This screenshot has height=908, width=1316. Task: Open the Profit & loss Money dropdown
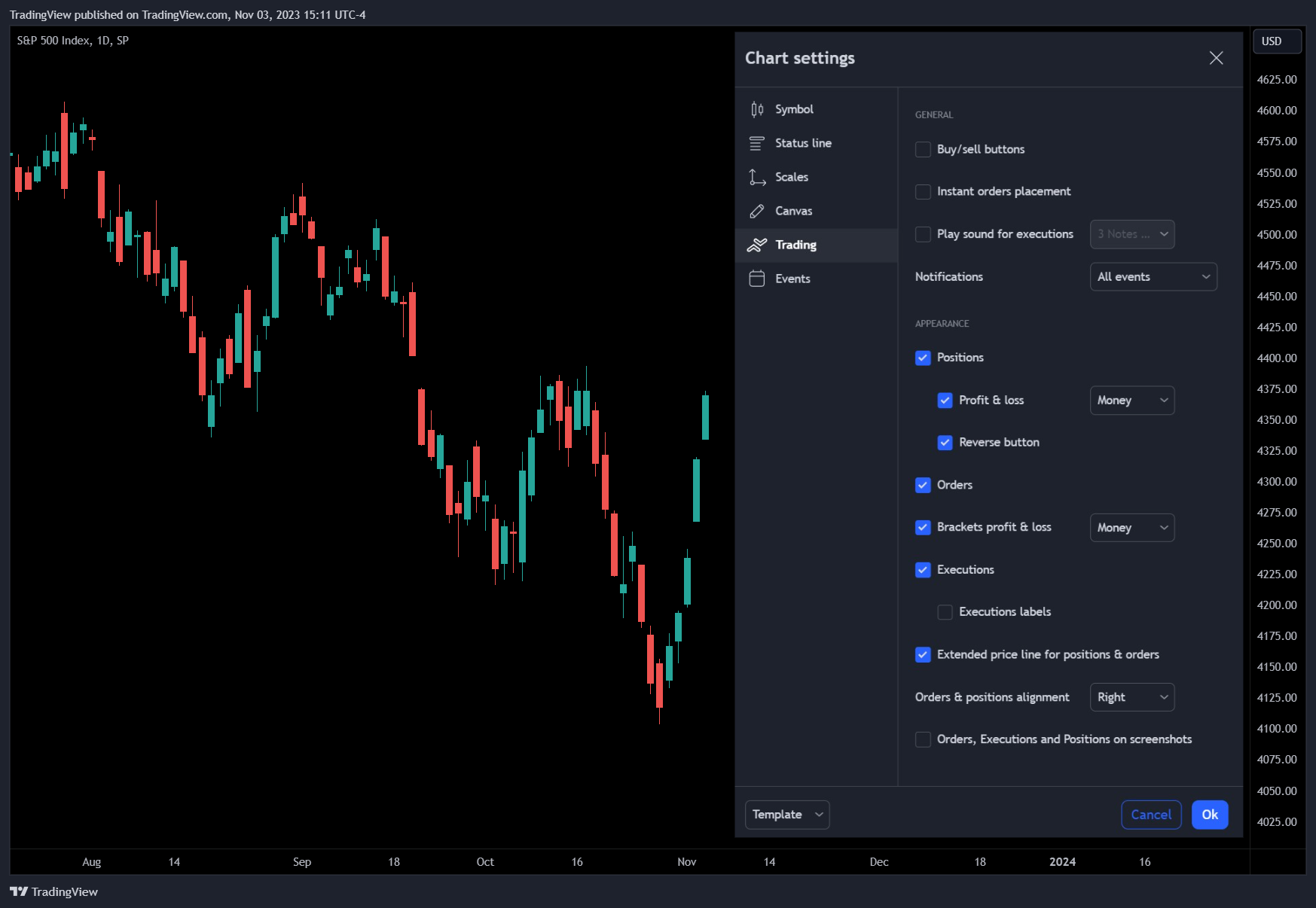(x=1132, y=401)
